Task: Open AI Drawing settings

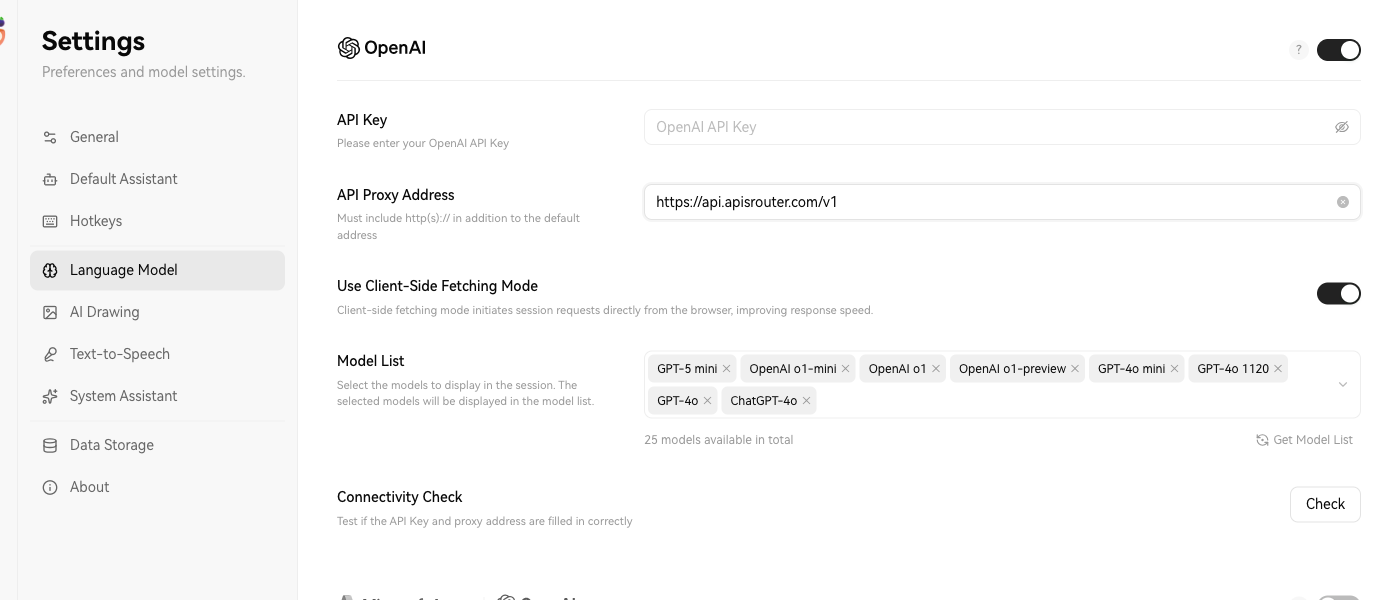Action: click(158, 312)
